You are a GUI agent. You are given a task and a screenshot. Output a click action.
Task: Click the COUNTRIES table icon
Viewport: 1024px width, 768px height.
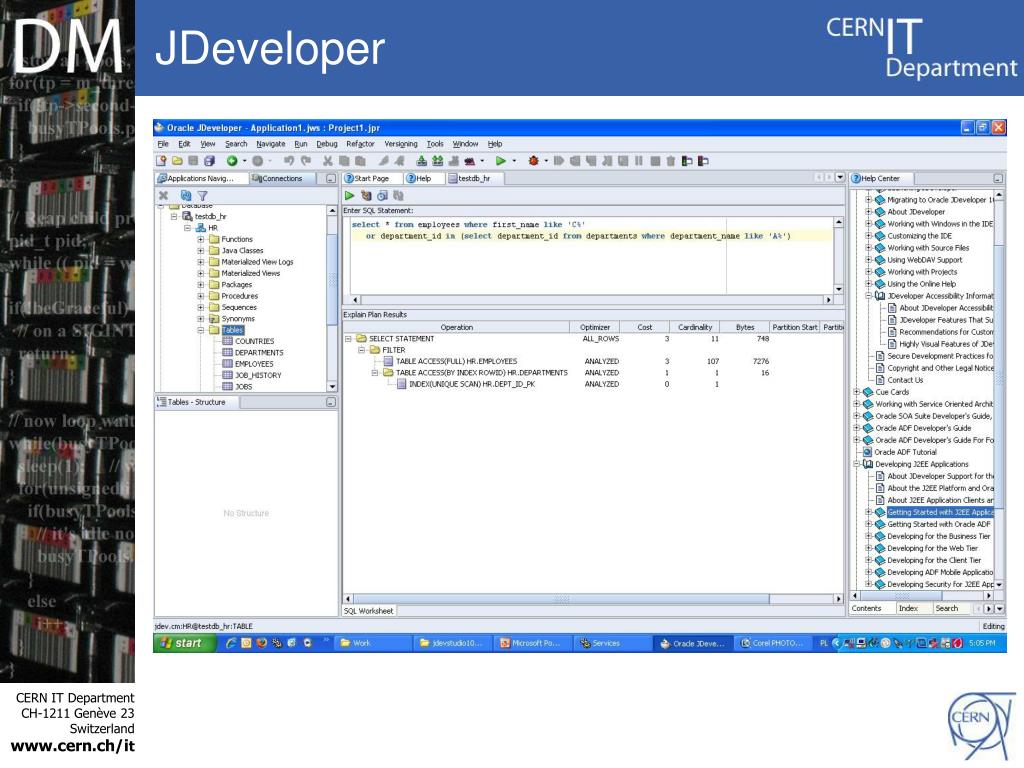[x=227, y=341]
